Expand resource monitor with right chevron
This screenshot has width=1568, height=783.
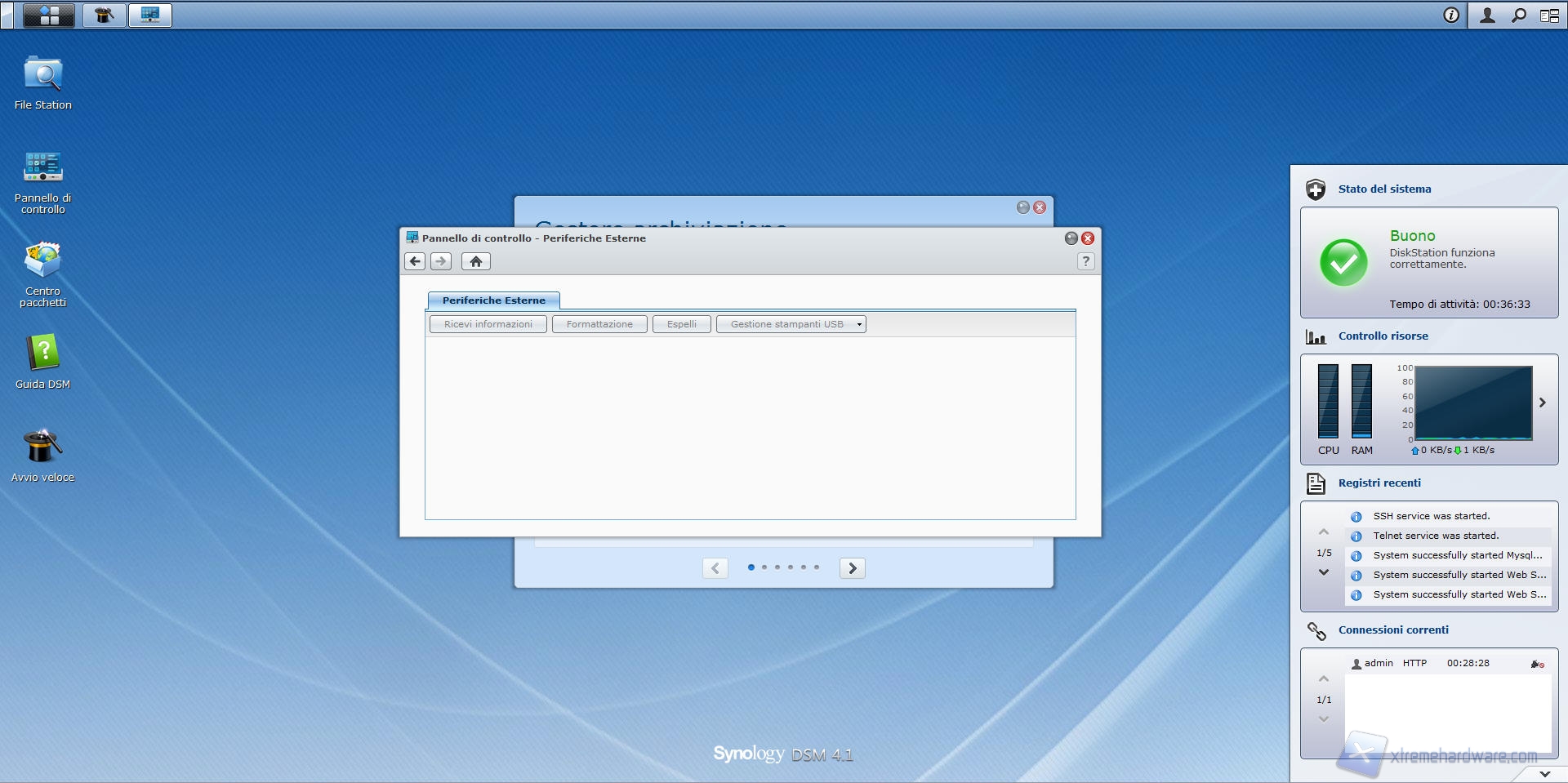click(x=1542, y=403)
